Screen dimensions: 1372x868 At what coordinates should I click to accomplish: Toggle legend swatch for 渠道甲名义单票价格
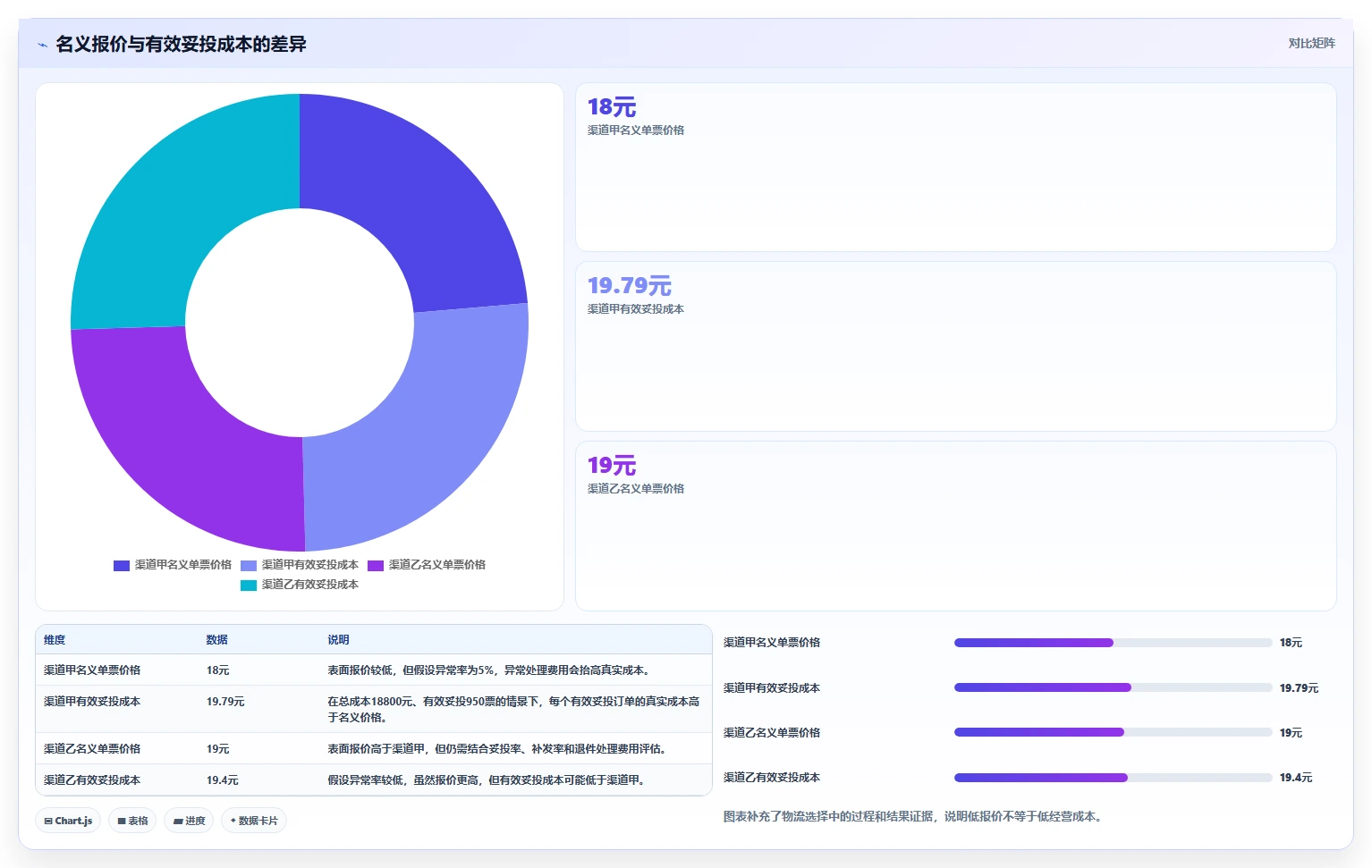[122, 565]
